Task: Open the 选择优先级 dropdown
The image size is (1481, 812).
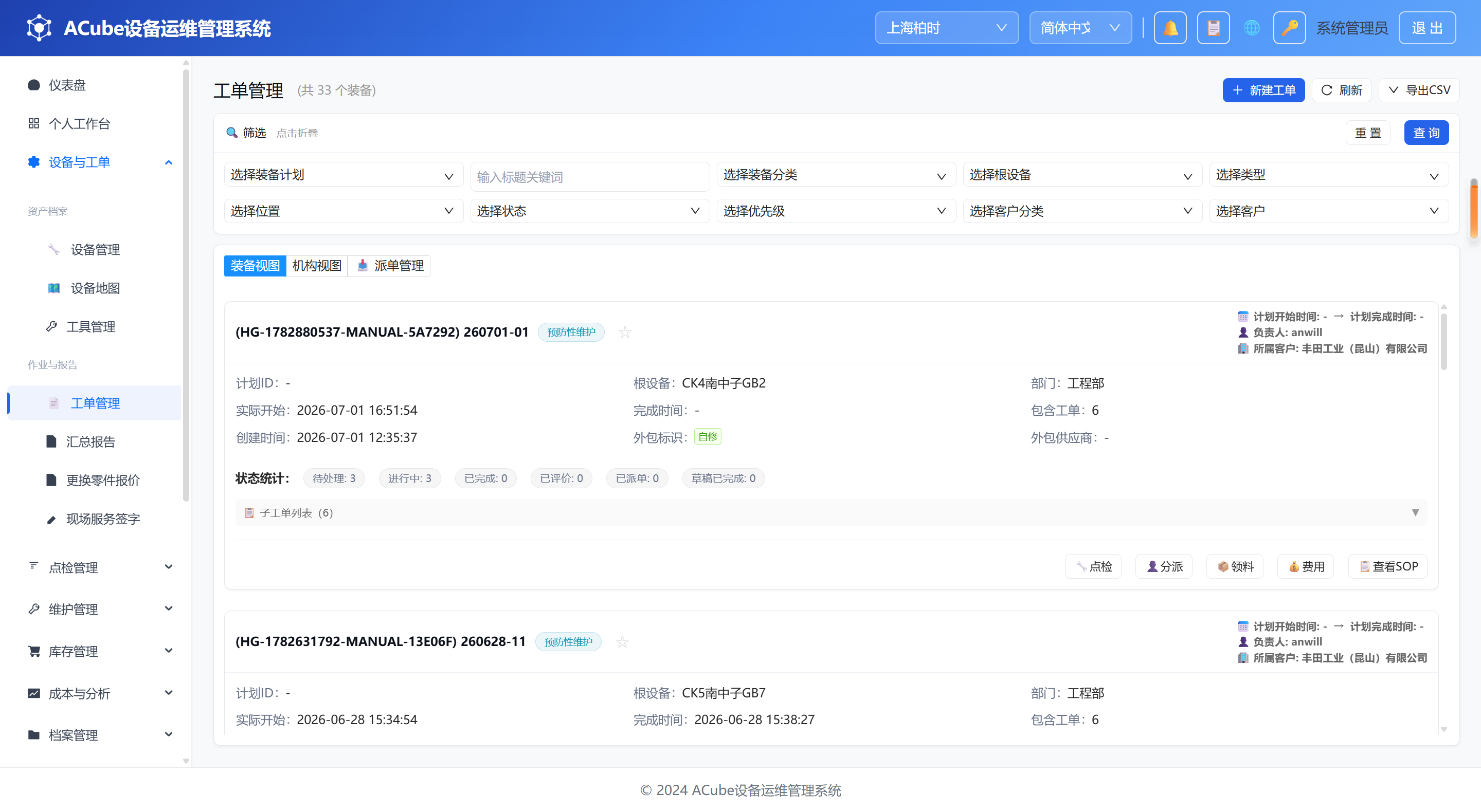Action: 836,211
